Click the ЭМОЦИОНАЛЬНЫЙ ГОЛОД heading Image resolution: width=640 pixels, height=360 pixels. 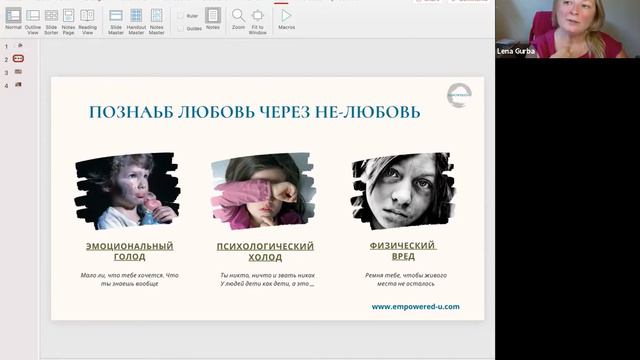coord(130,251)
